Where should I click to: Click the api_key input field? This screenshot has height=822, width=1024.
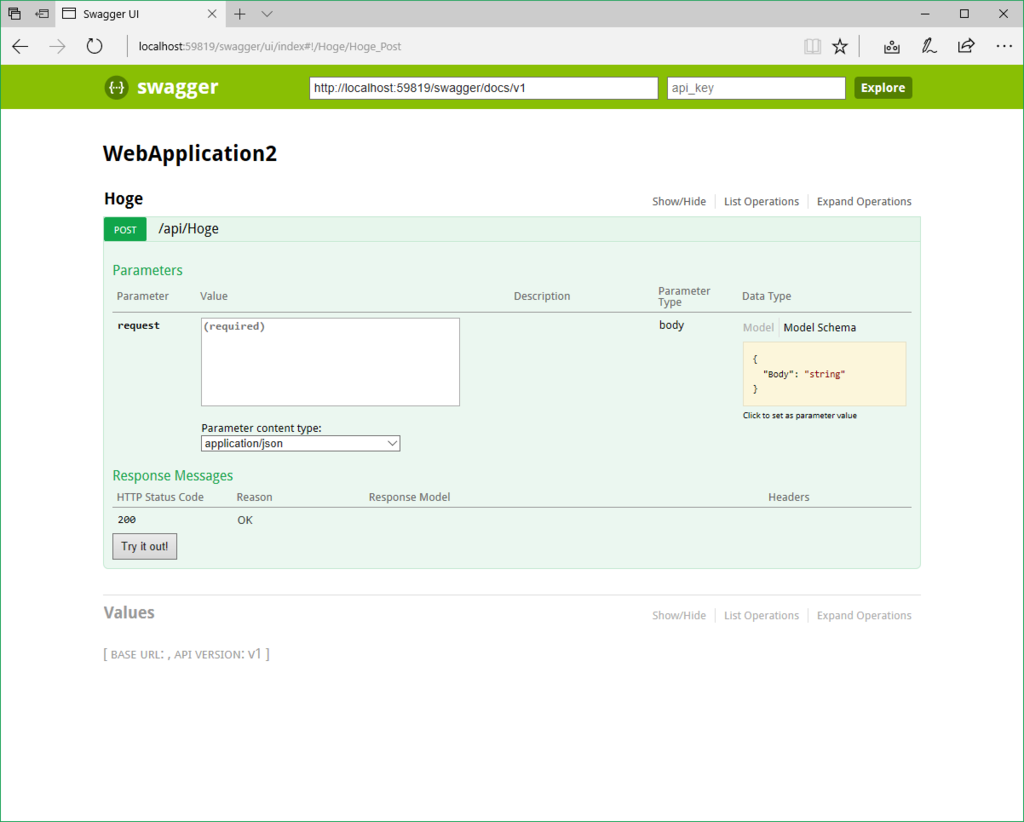pyautogui.click(x=756, y=88)
